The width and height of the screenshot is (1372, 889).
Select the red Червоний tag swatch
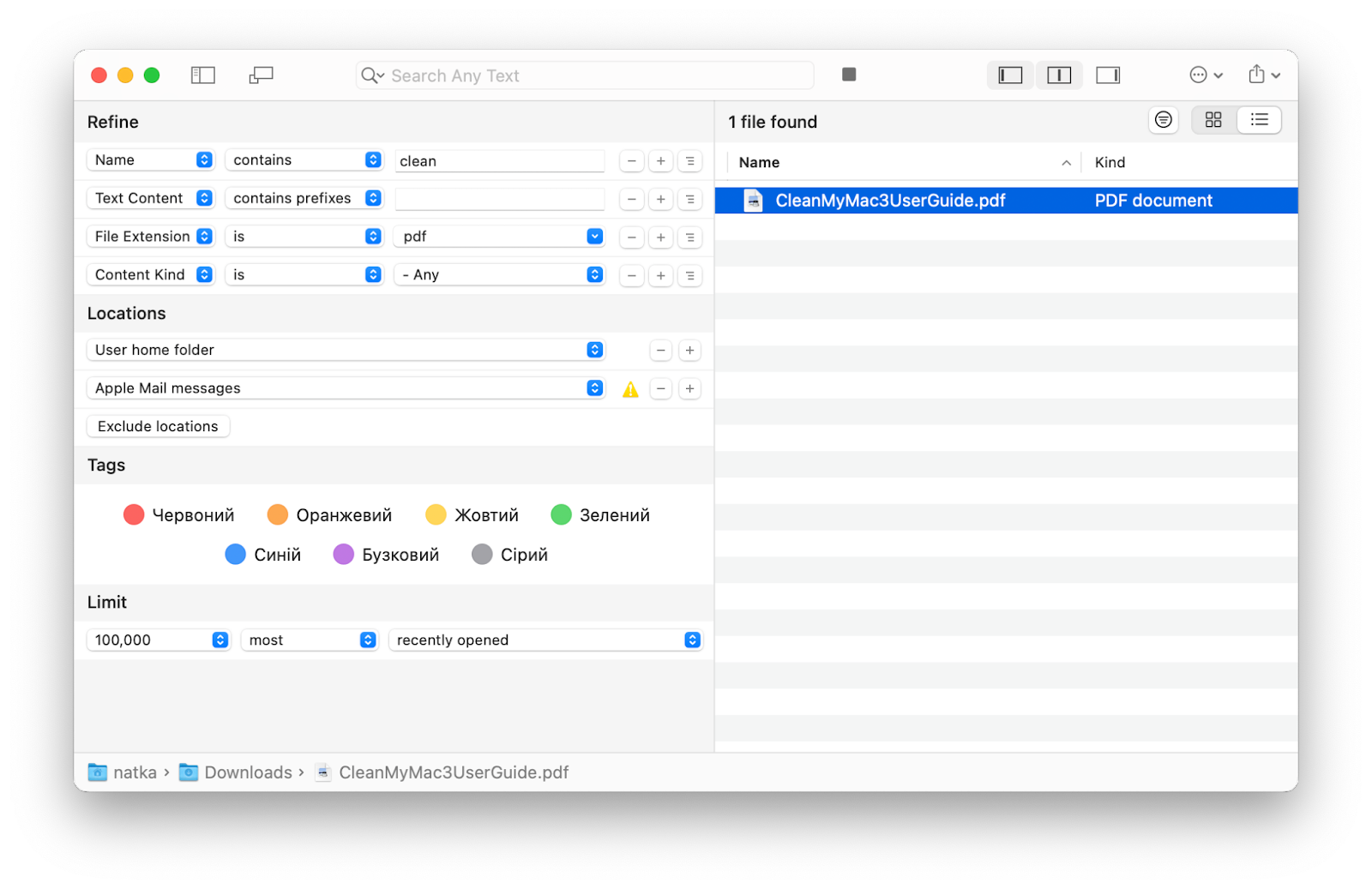click(x=134, y=514)
